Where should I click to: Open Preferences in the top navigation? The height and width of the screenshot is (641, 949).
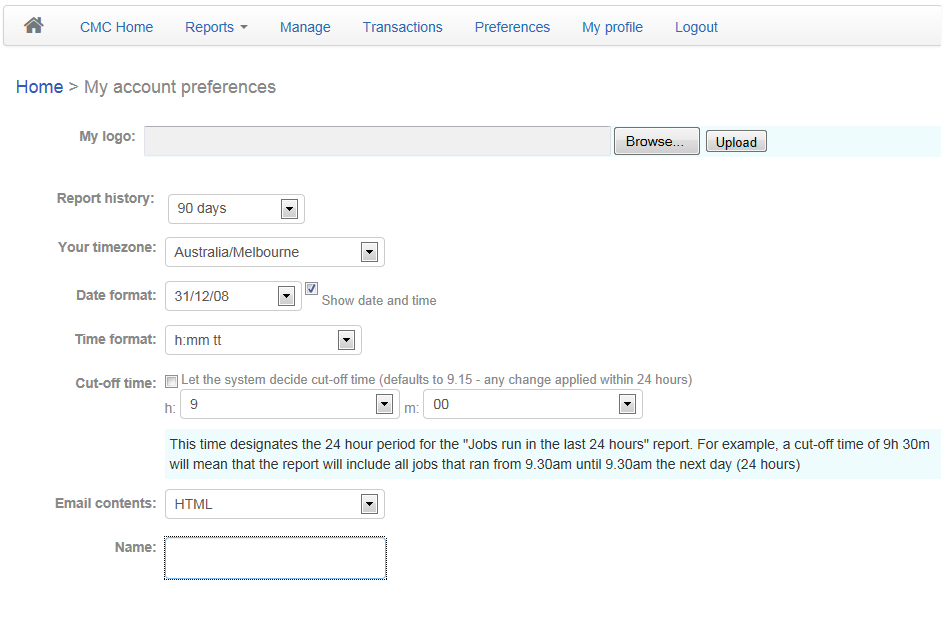point(512,27)
